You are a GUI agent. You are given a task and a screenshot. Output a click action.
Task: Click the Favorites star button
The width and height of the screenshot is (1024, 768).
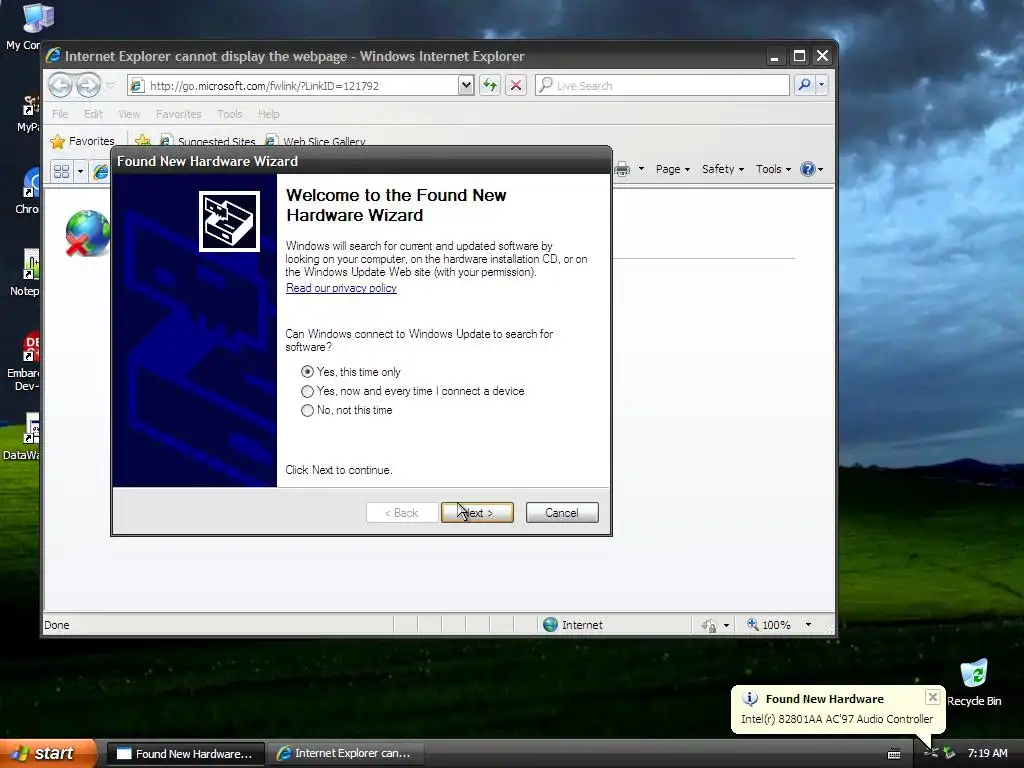[x=83, y=141]
